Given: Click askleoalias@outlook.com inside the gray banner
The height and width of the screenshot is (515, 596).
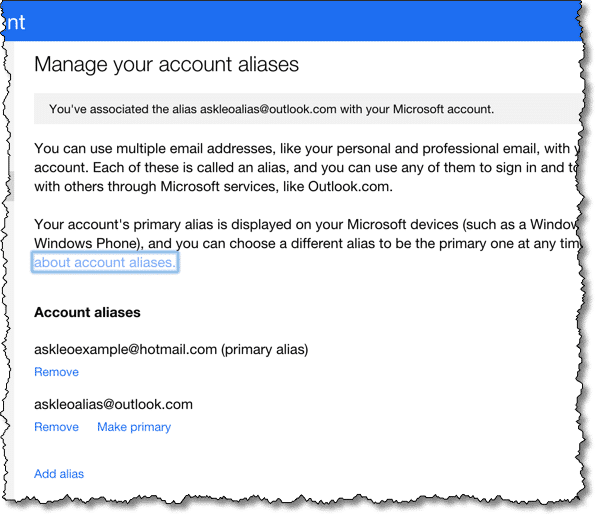Looking at the screenshot, I should point(268,109).
